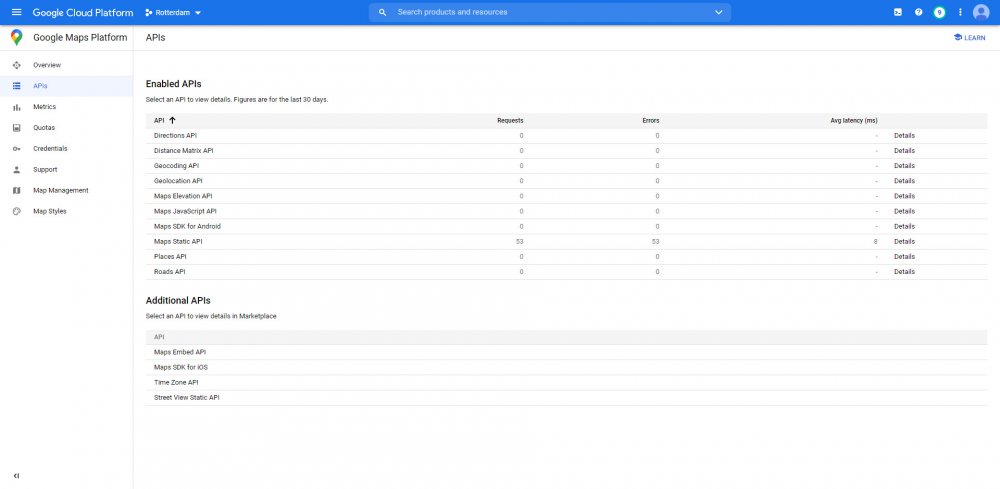Open Details for Directions API

click(904, 135)
